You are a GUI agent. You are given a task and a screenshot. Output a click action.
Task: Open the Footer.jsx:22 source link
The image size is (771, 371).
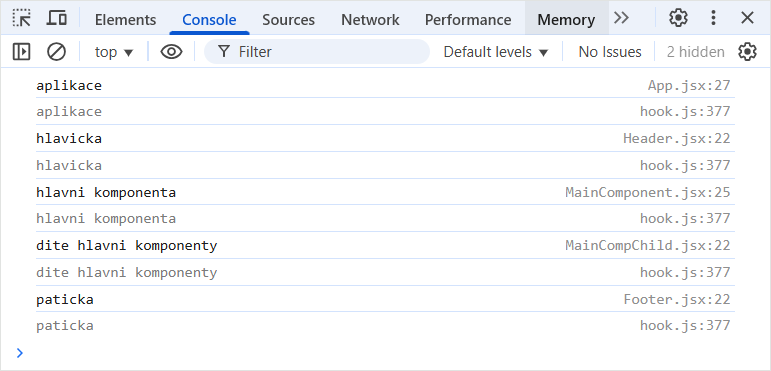tap(677, 299)
